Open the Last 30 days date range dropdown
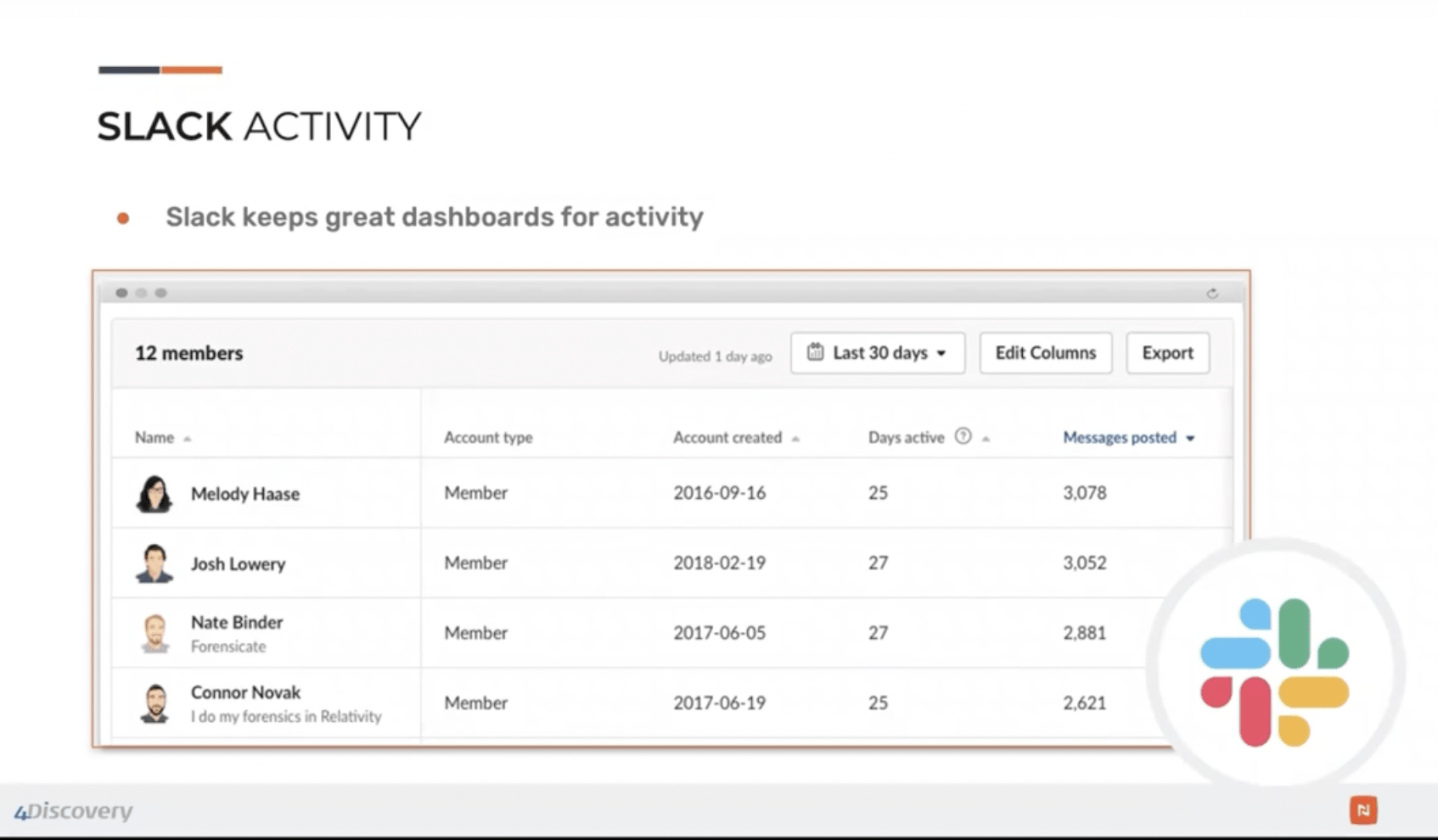Image resolution: width=1438 pixels, height=840 pixels. click(877, 352)
